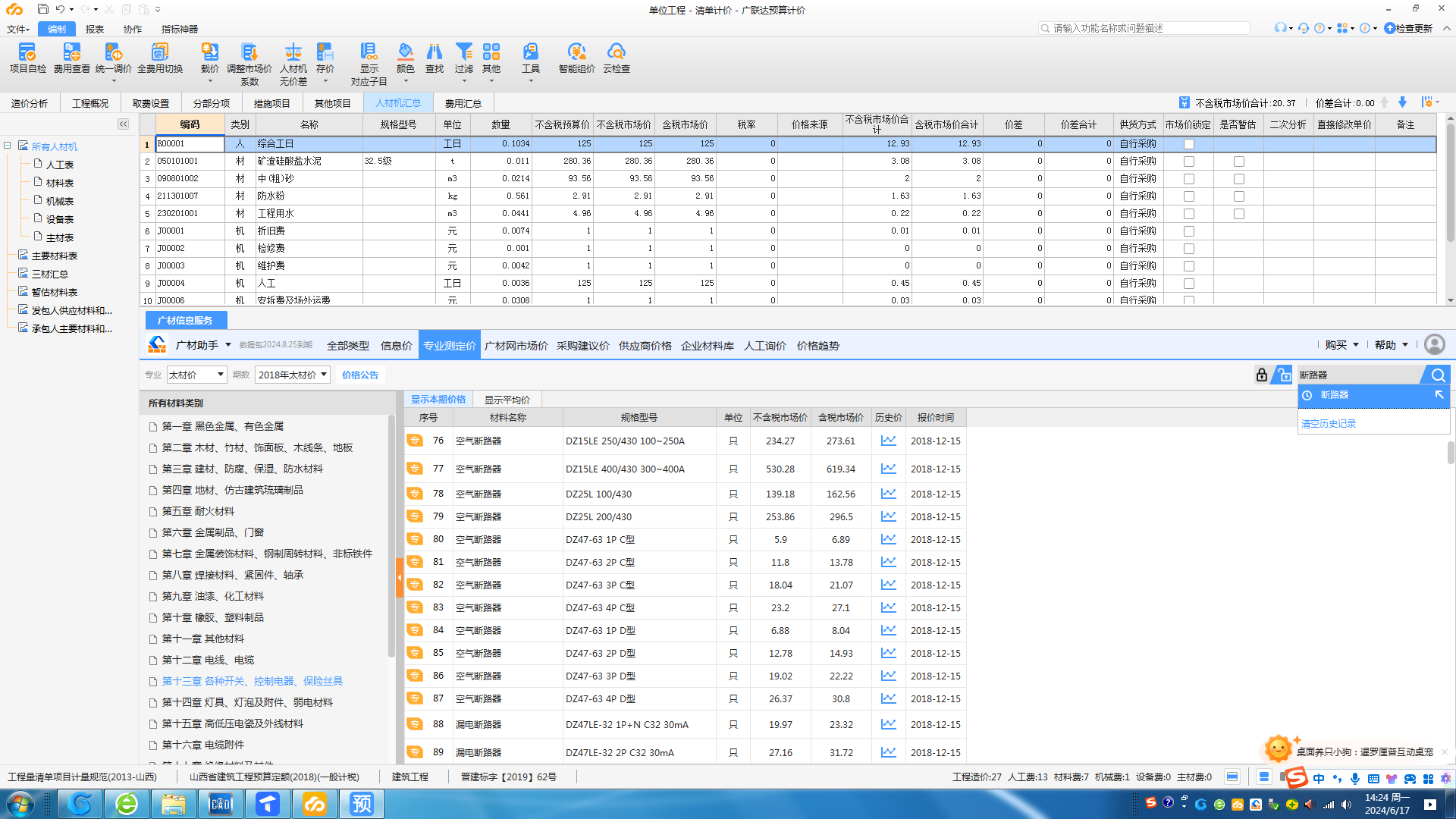
Task: Click 清空历史记录 link
Action: coord(1328,424)
